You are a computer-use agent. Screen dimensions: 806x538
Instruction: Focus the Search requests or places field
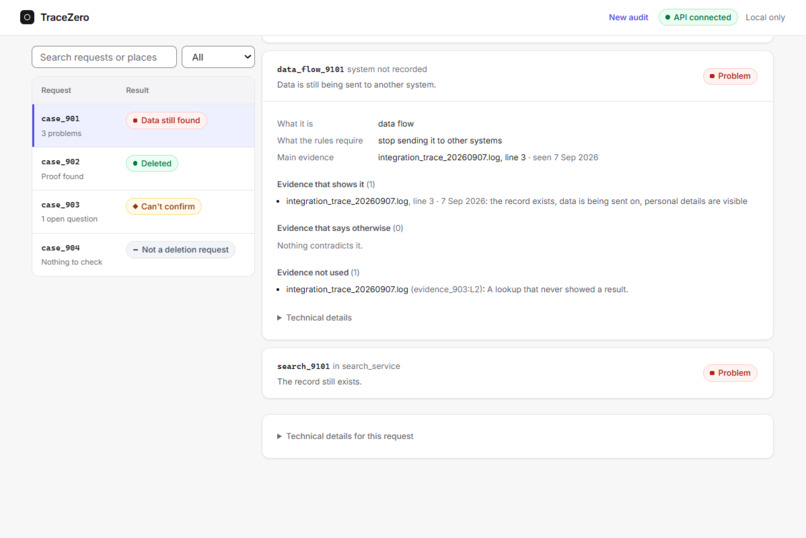(104, 57)
